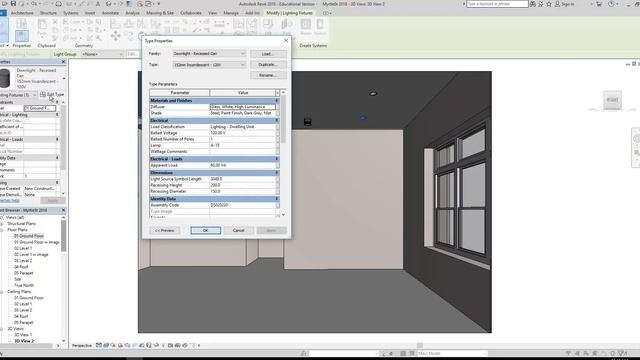The image size is (640, 360).
Task: Click the Edit Type icon in Properties palette
Action: pyautogui.click(x=43, y=95)
